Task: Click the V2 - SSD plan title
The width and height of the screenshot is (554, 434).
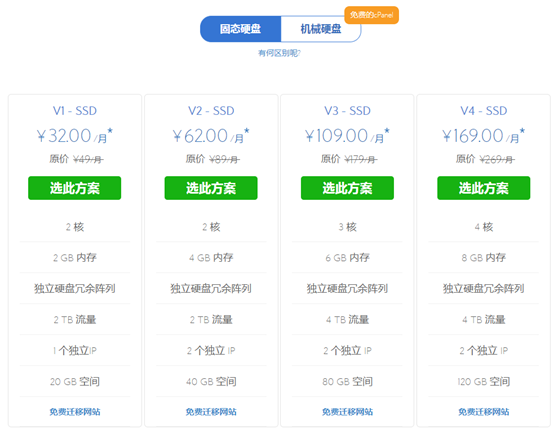Action: click(211, 111)
